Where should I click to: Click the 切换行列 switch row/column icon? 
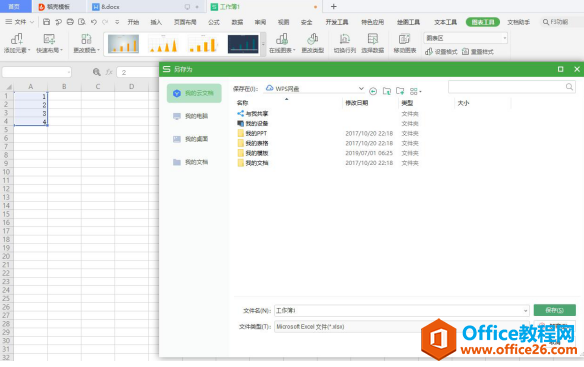tap(345, 39)
